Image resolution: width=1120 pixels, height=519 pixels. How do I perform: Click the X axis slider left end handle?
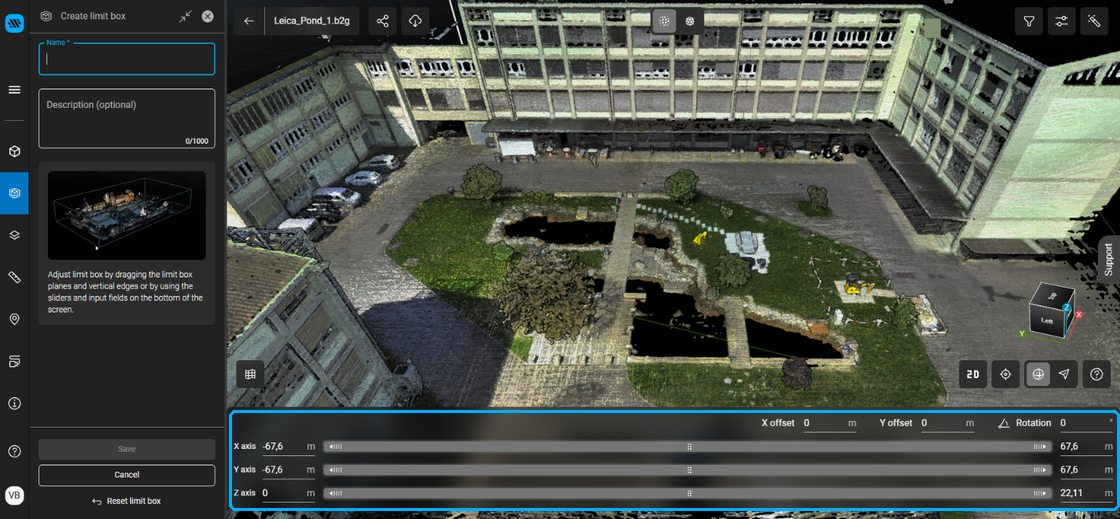click(x=334, y=447)
